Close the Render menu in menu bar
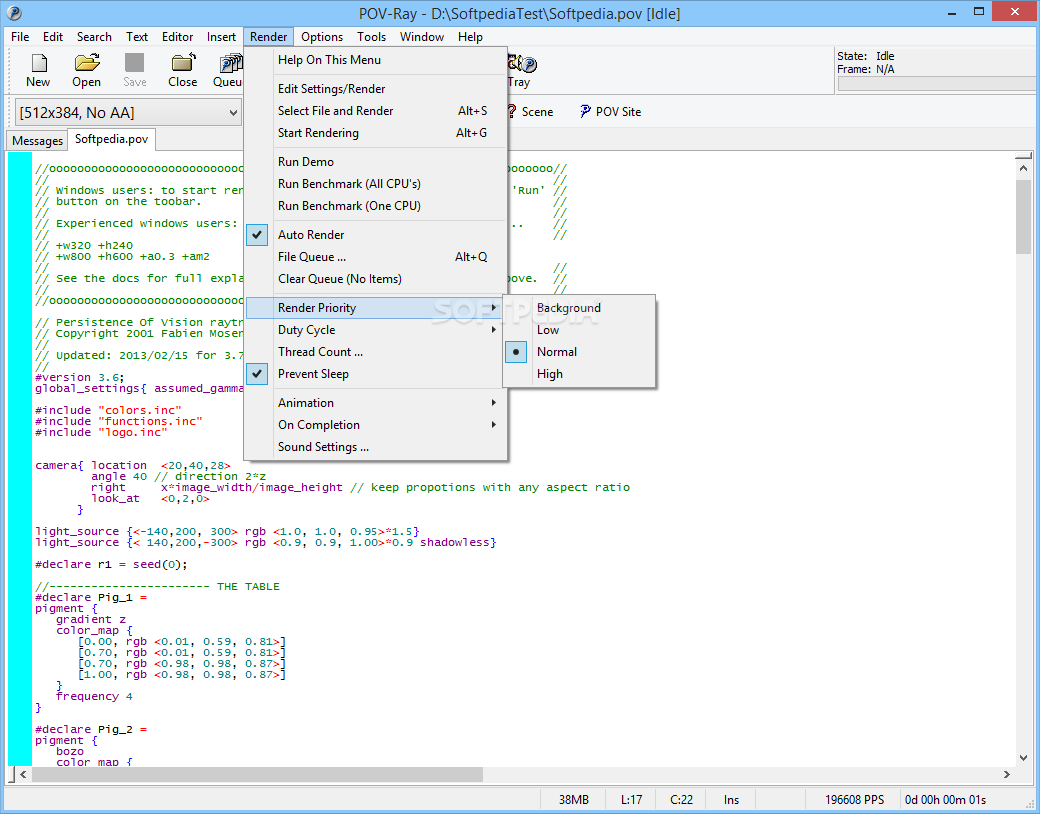 click(x=269, y=37)
